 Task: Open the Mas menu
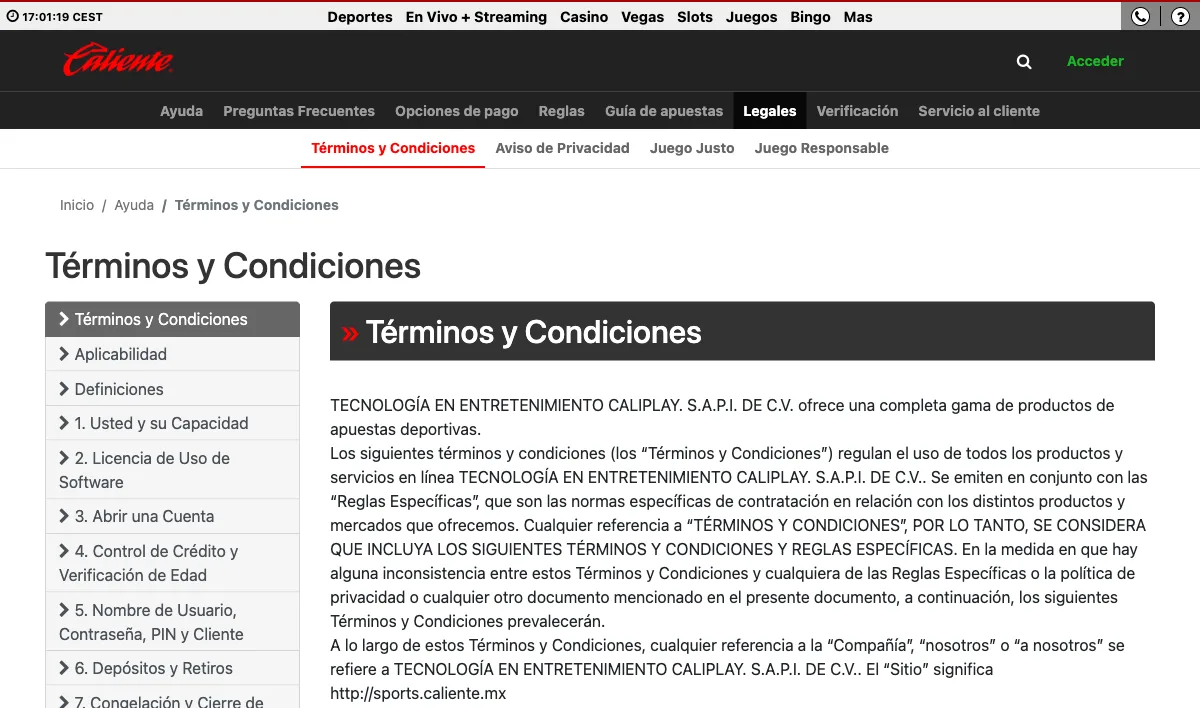click(858, 17)
